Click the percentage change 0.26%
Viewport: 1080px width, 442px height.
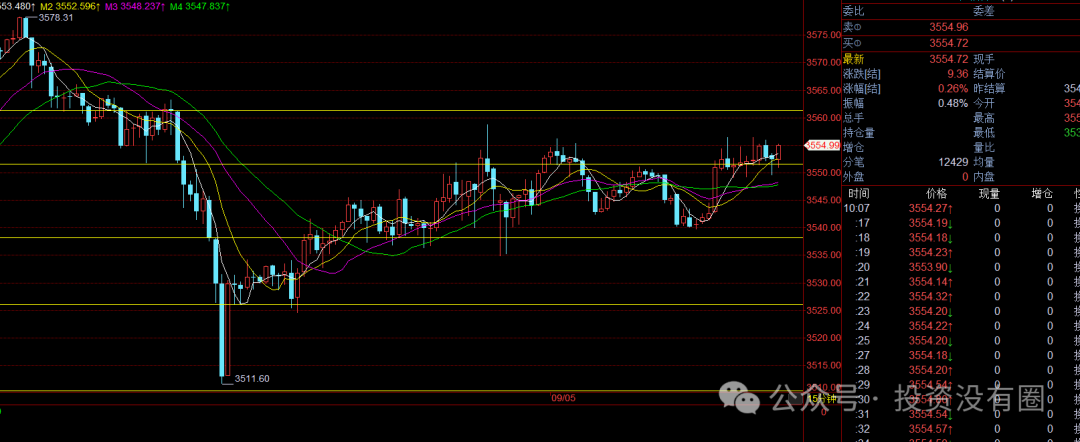(x=953, y=89)
